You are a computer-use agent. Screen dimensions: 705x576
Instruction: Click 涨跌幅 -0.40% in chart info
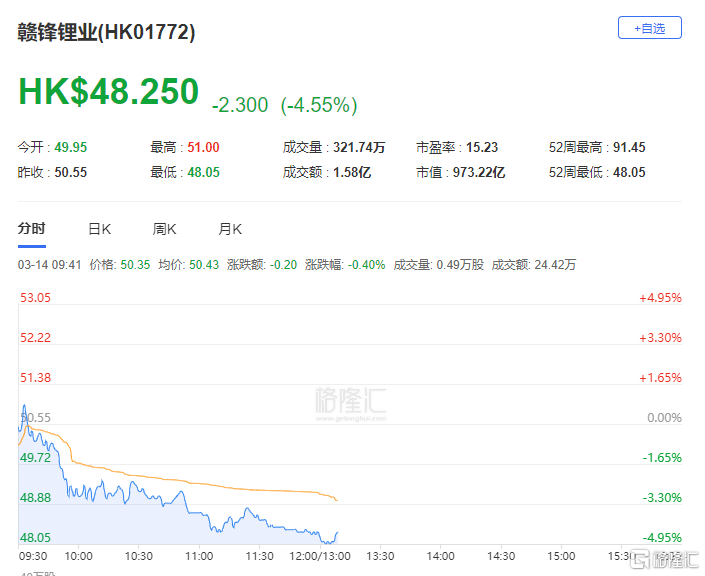[345, 265]
